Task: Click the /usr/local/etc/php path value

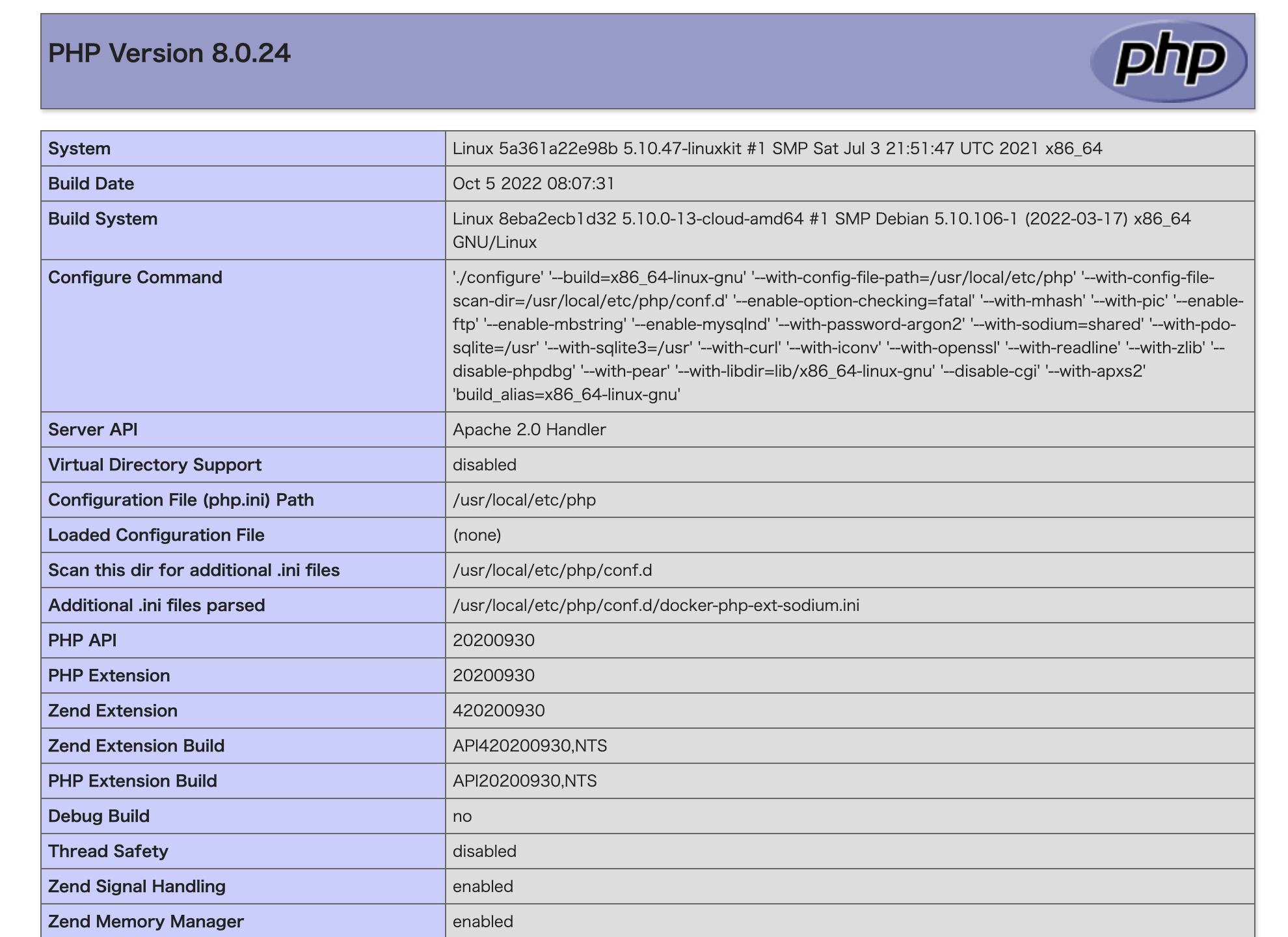Action: tap(524, 500)
